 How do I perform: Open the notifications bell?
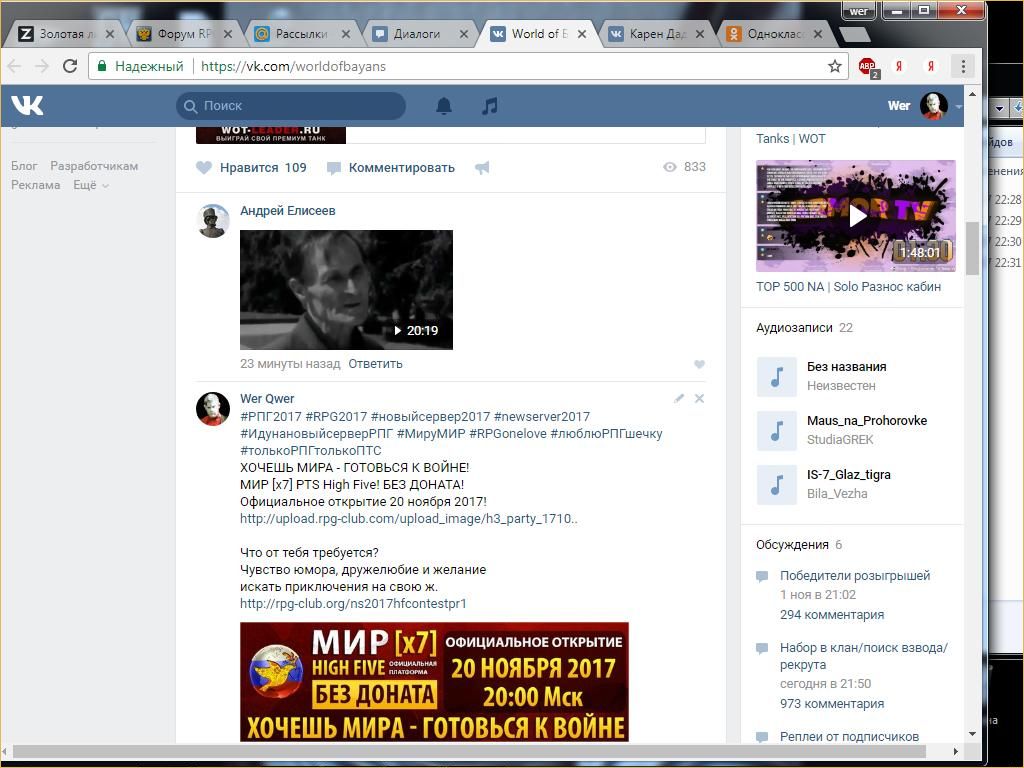pyautogui.click(x=444, y=105)
